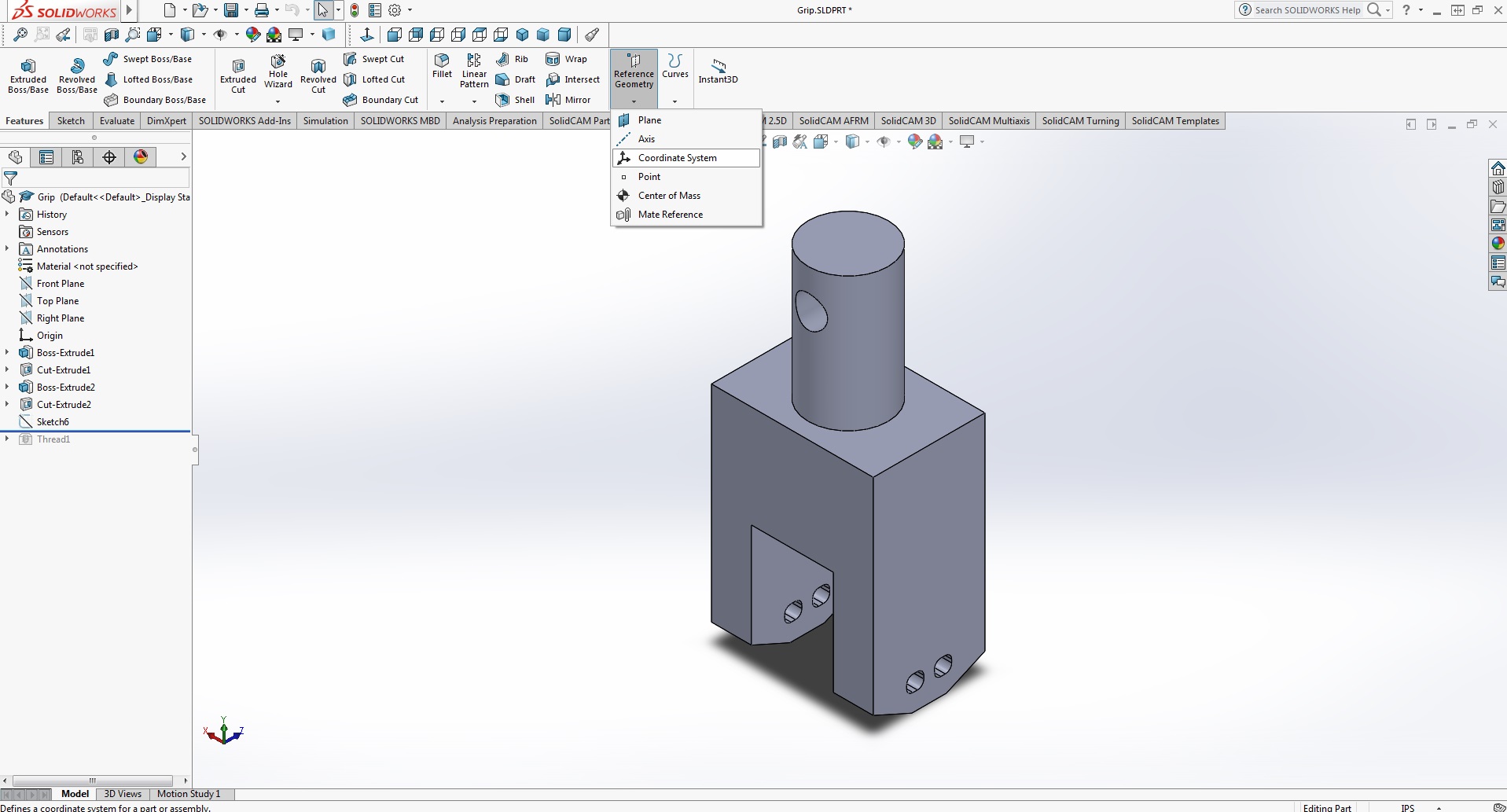Image resolution: width=1507 pixels, height=812 pixels.
Task: Toggle Instant3D on the Features ribbon
Action: tap(717, 72)
